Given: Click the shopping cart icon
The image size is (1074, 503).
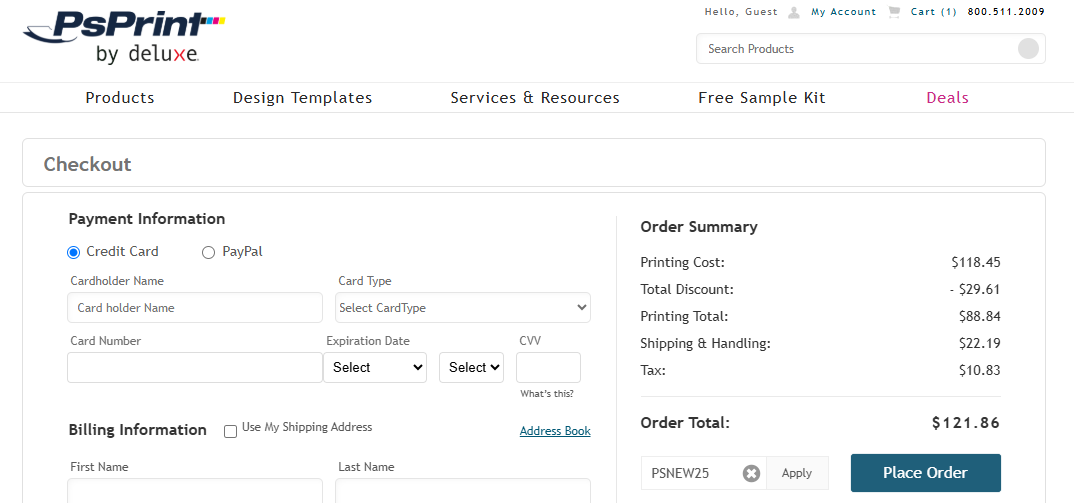Looking at the screenshot, I should [x=894, y=12].
